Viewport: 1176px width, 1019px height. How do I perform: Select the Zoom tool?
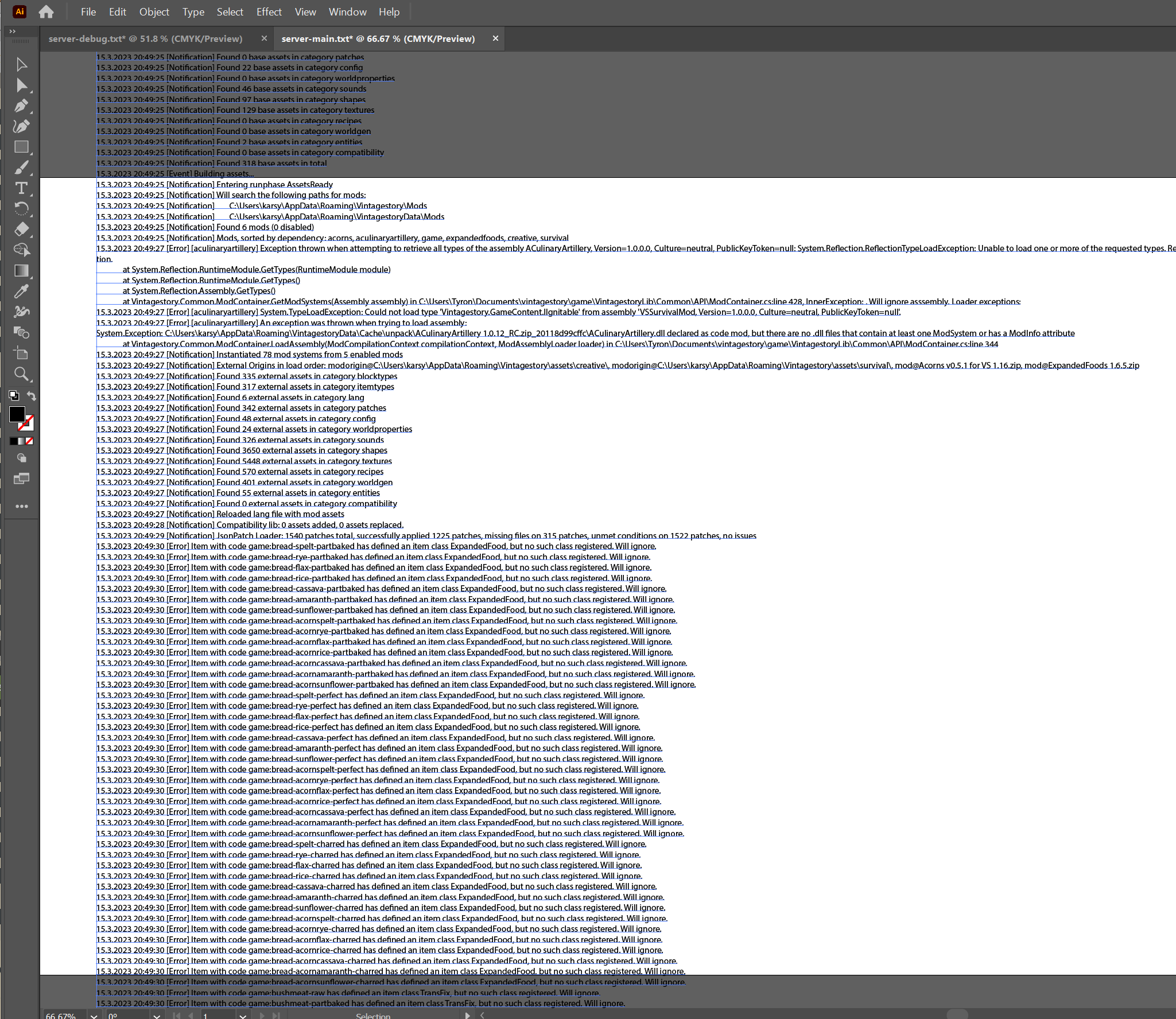[x=21, y=374]
